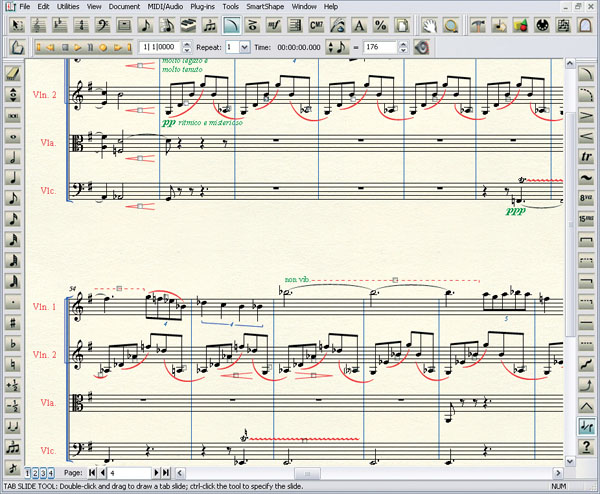Viewport: 600px width, 494px height.
Task: Choose the Note Mover tool
Action: click(500, 26)
